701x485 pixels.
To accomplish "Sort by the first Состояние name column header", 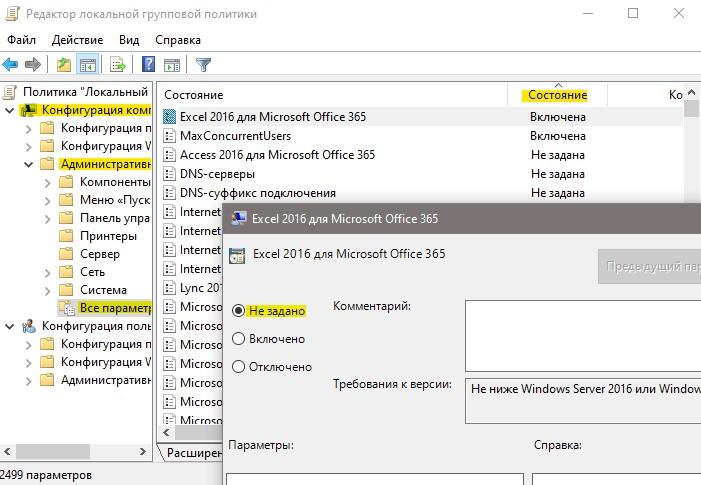I will coord(333,95).
